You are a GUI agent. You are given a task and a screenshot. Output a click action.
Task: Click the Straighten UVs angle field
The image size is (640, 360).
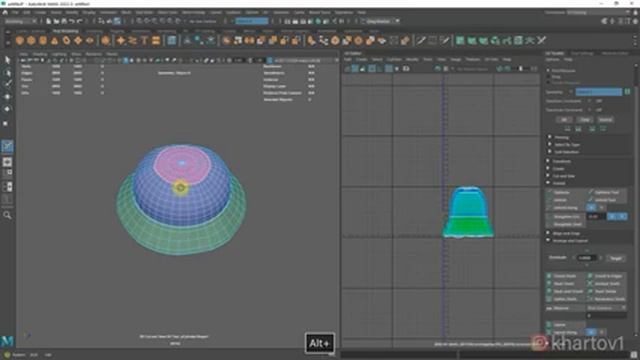(596, 216)
